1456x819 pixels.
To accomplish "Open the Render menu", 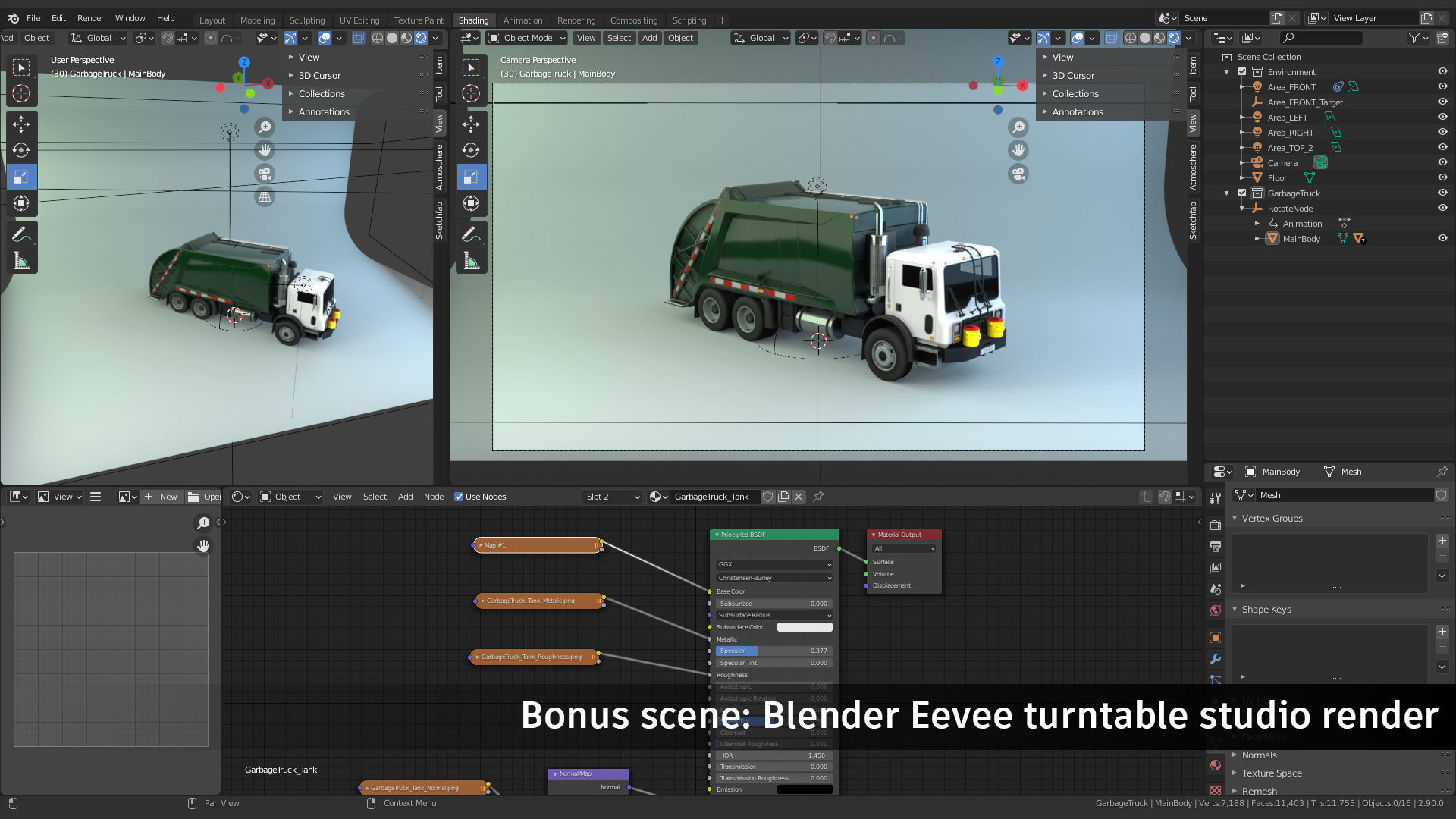I will click(90, 18).
